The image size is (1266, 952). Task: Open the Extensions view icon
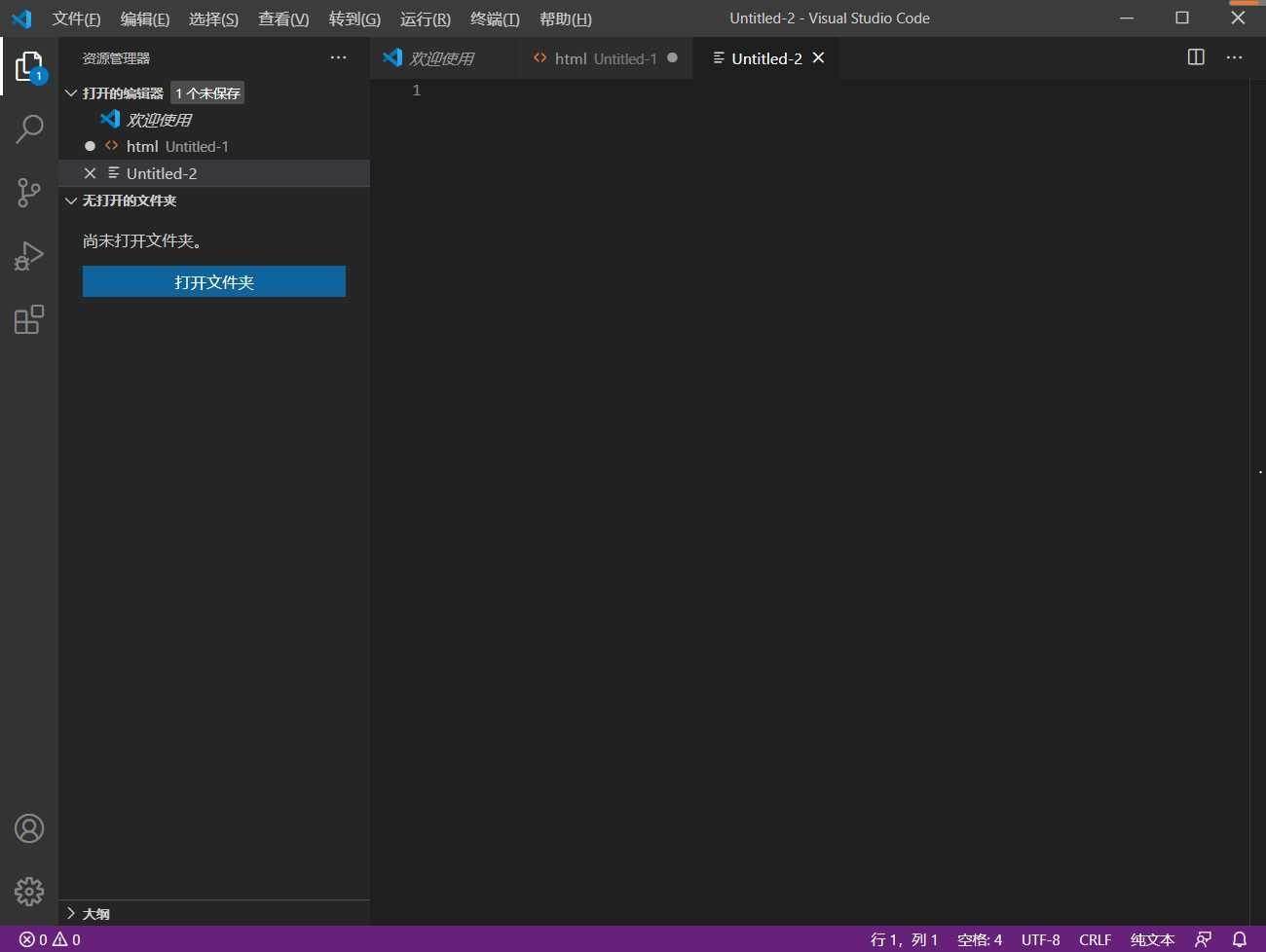click(x=29, y=319)
